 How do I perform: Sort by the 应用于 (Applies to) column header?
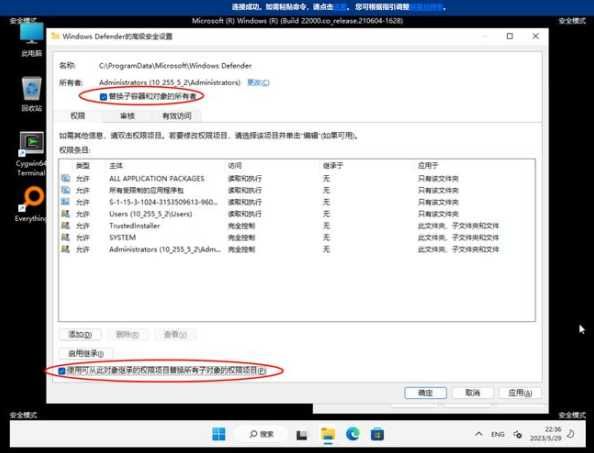pos(428,166)
